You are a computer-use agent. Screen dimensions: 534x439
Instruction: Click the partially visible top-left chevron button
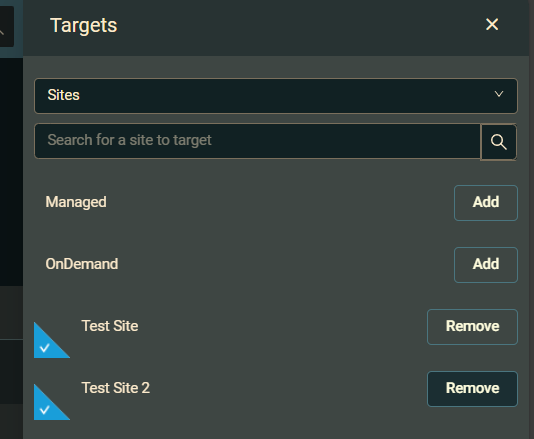pos(6,26)
